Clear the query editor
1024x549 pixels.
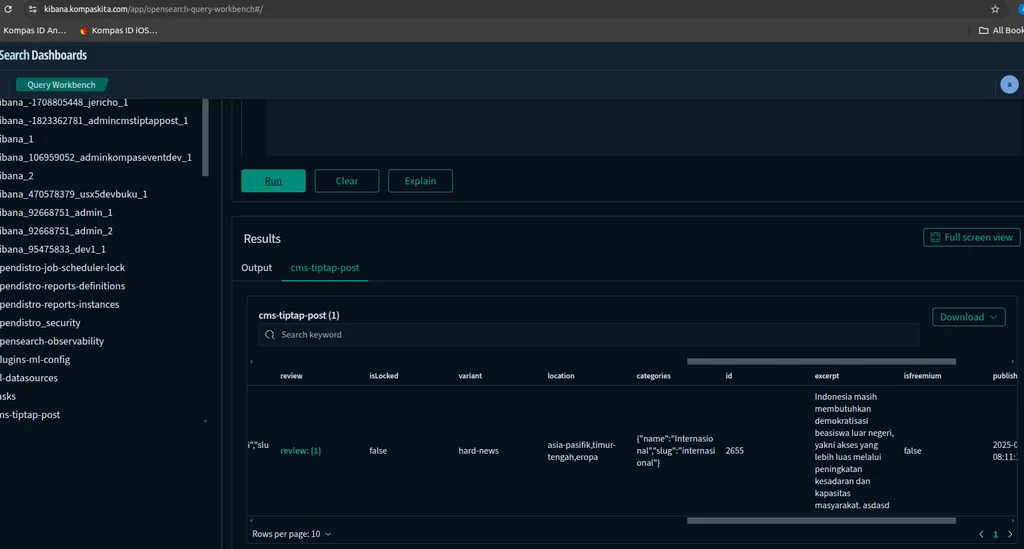pyautogui.click(x=347, y=181)
